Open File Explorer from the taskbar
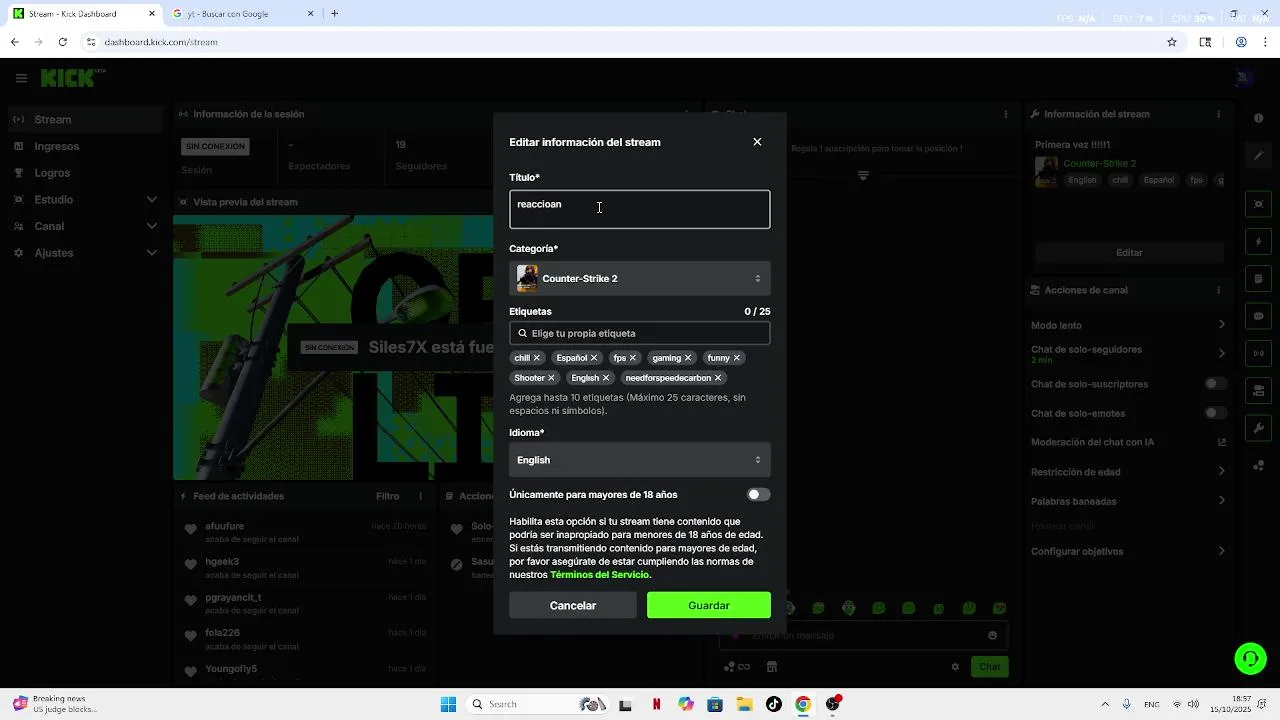 [x=744, y=704]
